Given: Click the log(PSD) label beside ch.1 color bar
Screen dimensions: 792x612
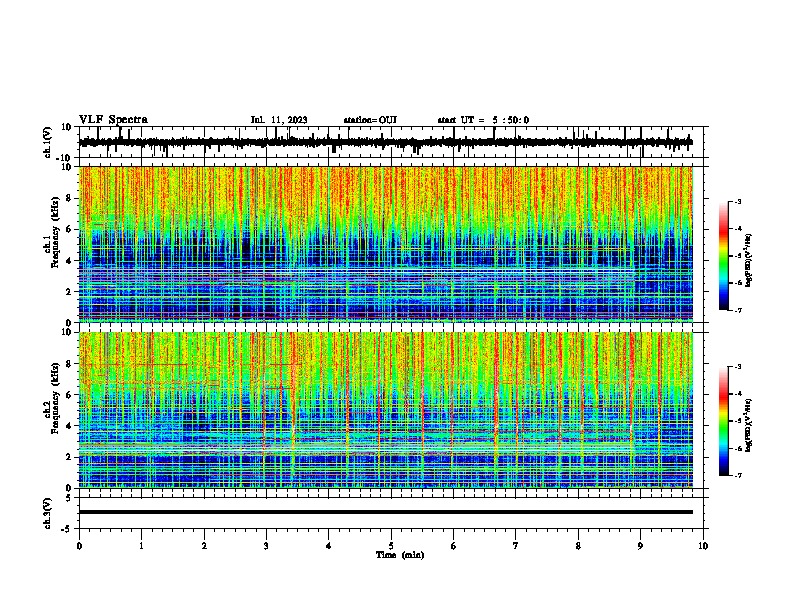Looking at the screenshot, I should pyautogui.click(x=749, y=261).
